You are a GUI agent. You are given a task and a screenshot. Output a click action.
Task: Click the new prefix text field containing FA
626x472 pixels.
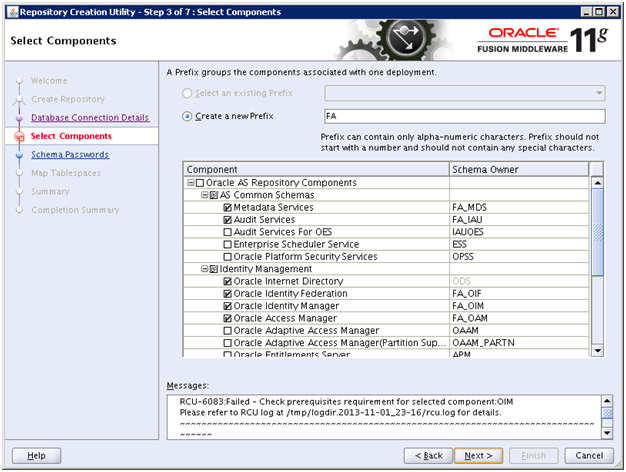pyautogui.click(x=465, y=116)
